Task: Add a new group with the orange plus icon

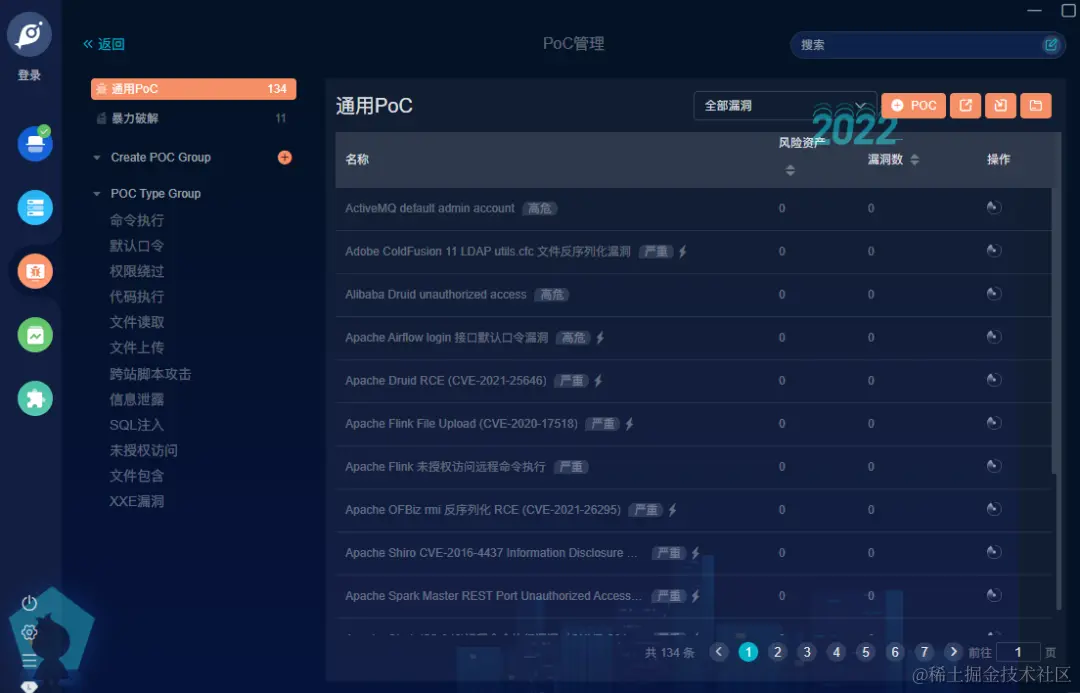Action: click(284, 157)
